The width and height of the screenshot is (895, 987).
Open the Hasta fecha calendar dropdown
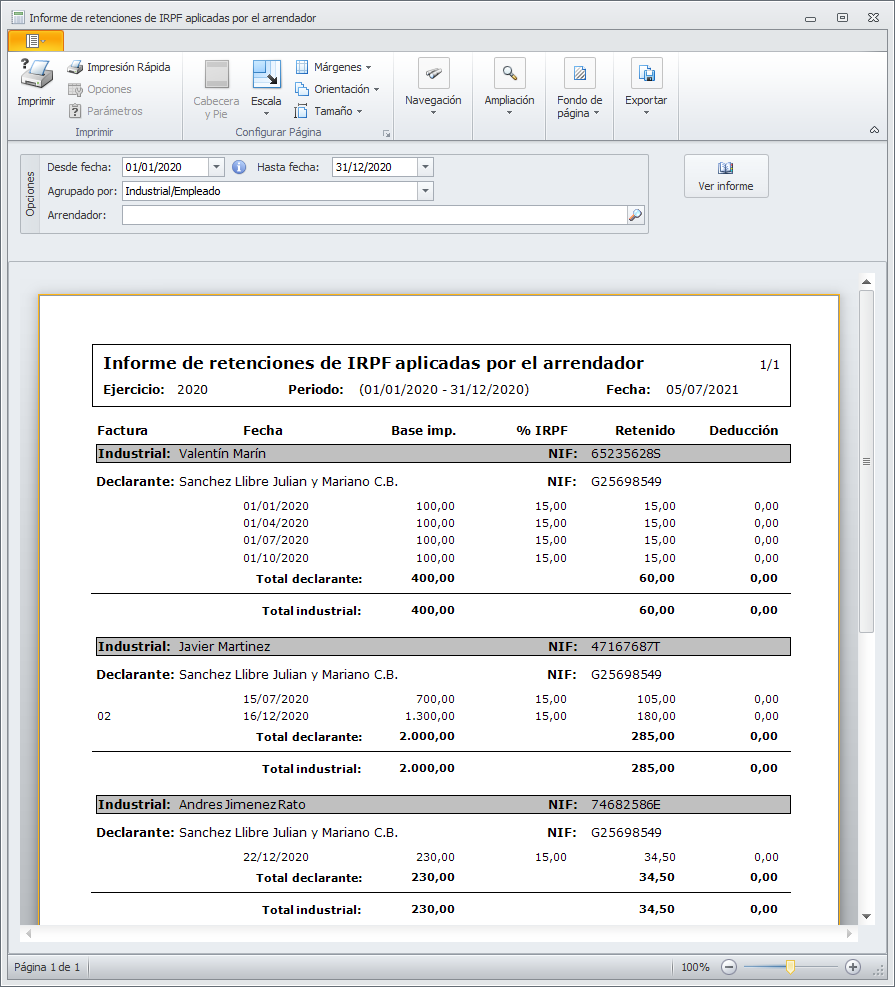click(x=425, y=167)
